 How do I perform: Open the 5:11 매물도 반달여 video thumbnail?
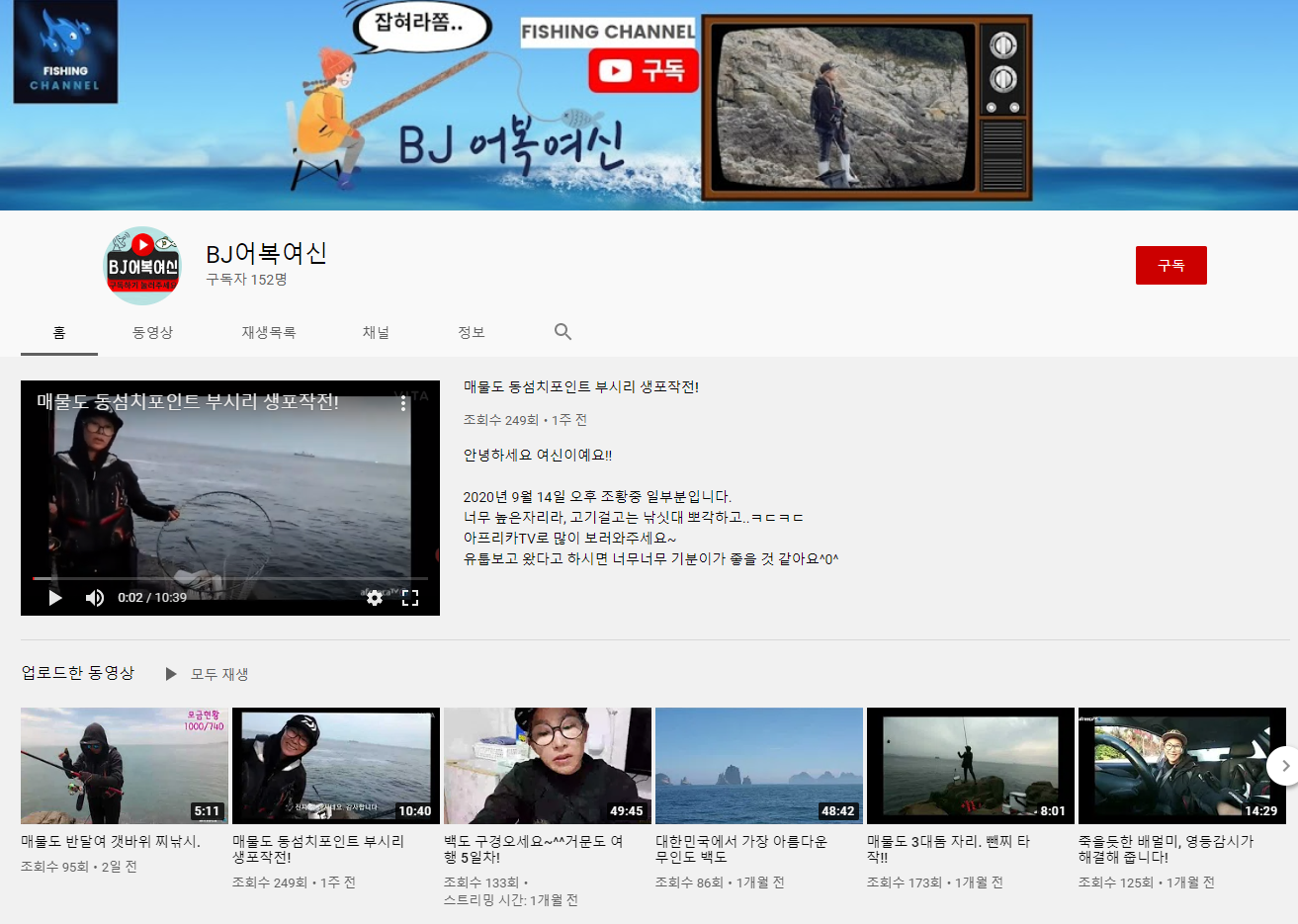tap(125, 765)
